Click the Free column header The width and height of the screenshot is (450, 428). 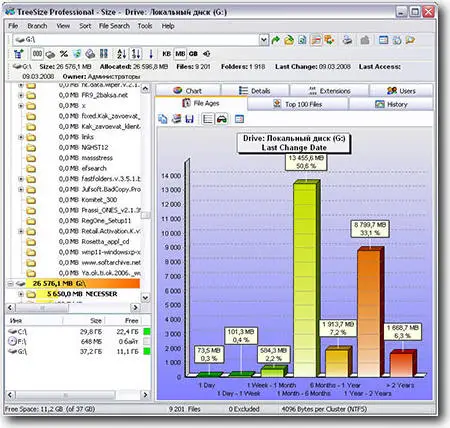[123, 321]
